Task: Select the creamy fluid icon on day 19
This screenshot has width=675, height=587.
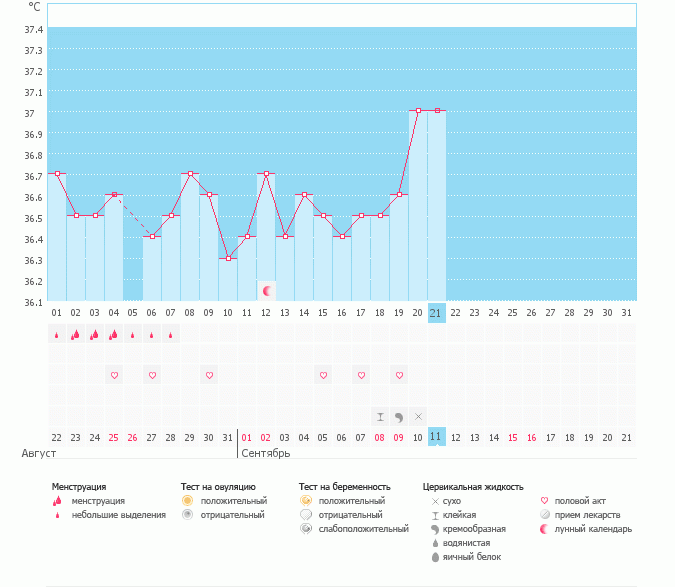Action: click(x=399, y=416)
